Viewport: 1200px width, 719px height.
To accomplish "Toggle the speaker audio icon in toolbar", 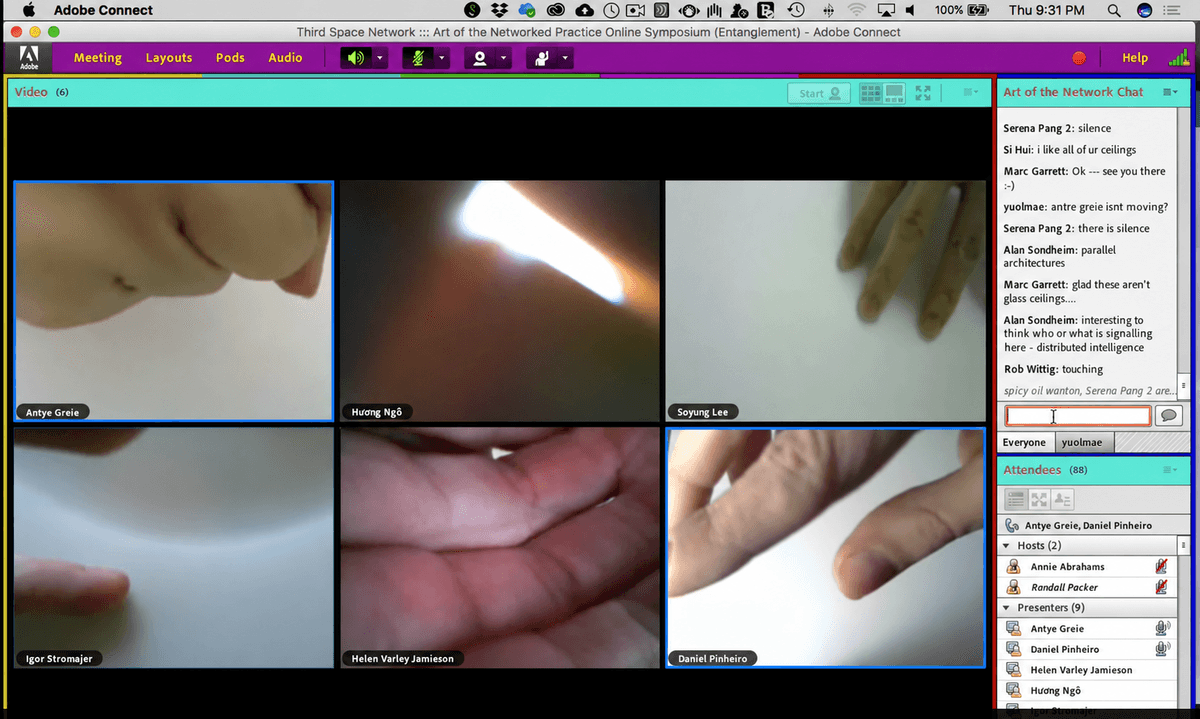I will [356, 58].
